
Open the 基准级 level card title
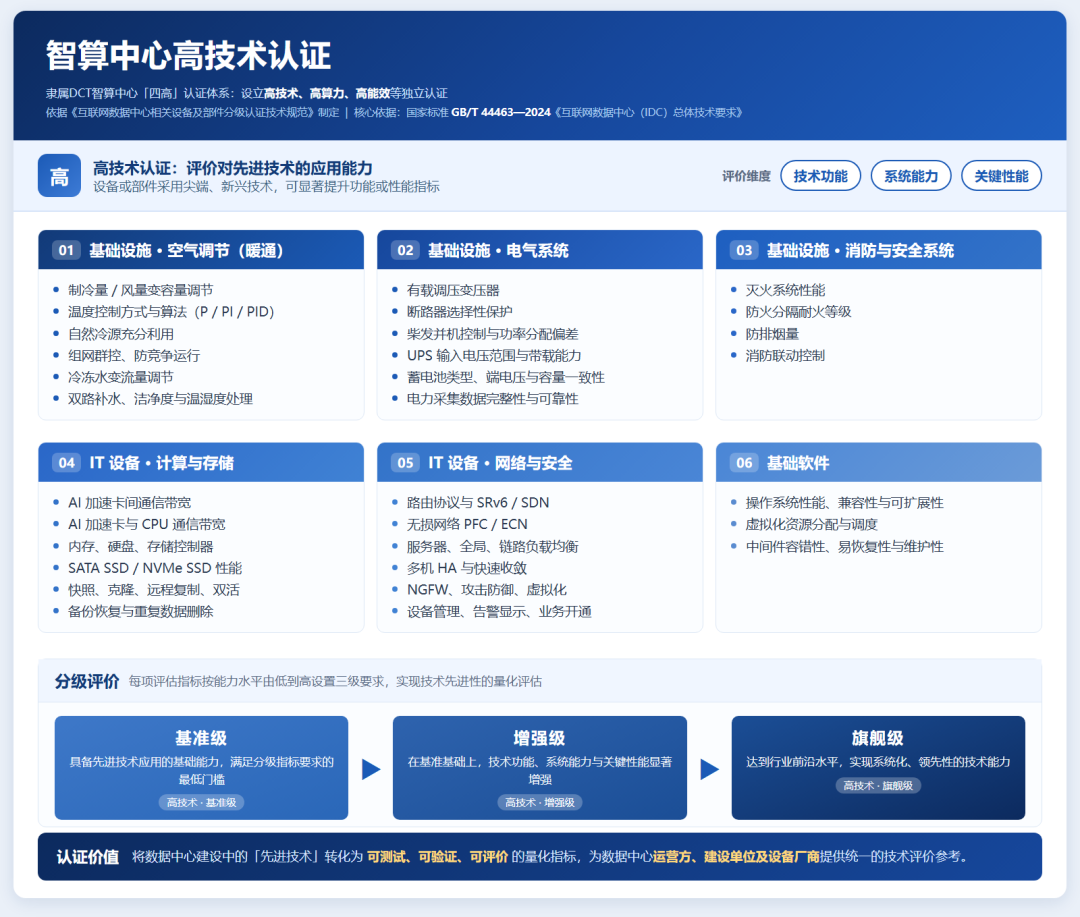pos(201,739)
